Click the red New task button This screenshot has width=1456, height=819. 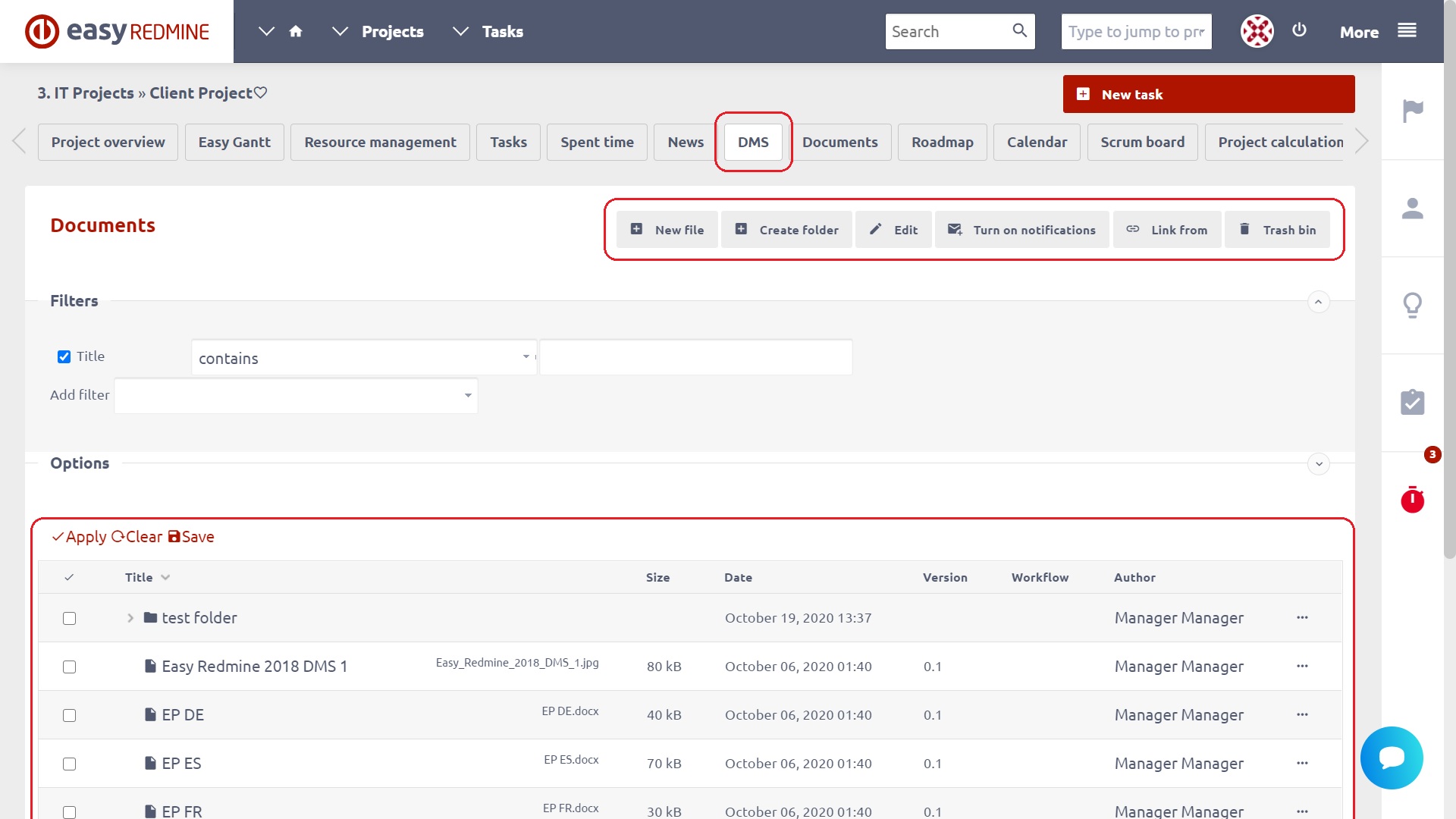point(1209,94)
